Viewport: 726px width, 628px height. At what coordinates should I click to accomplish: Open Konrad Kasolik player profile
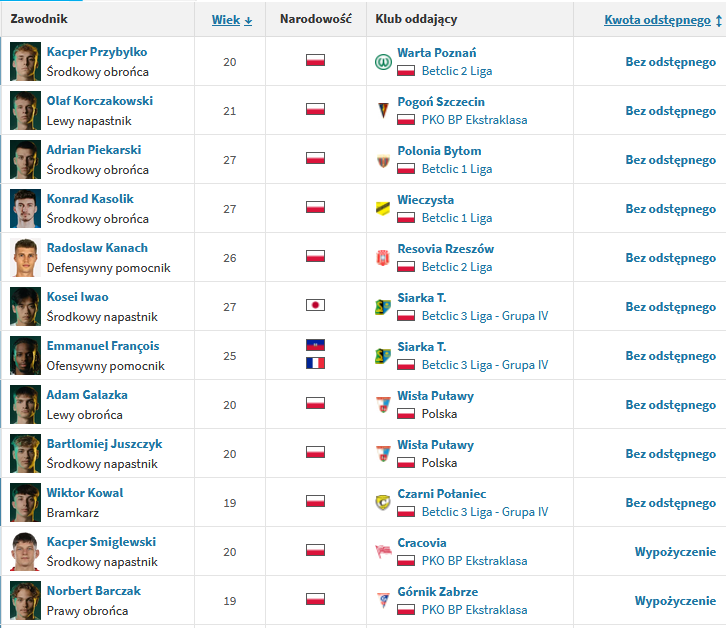[x=90, y=199]
